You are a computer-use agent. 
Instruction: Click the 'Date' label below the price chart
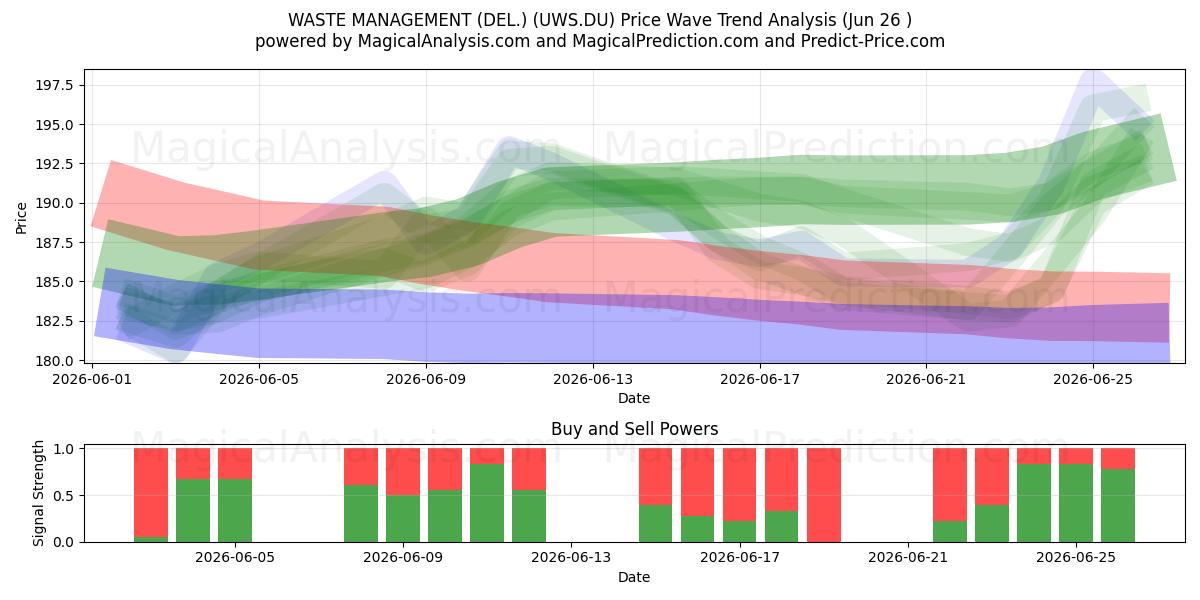(x=634, y=398)
